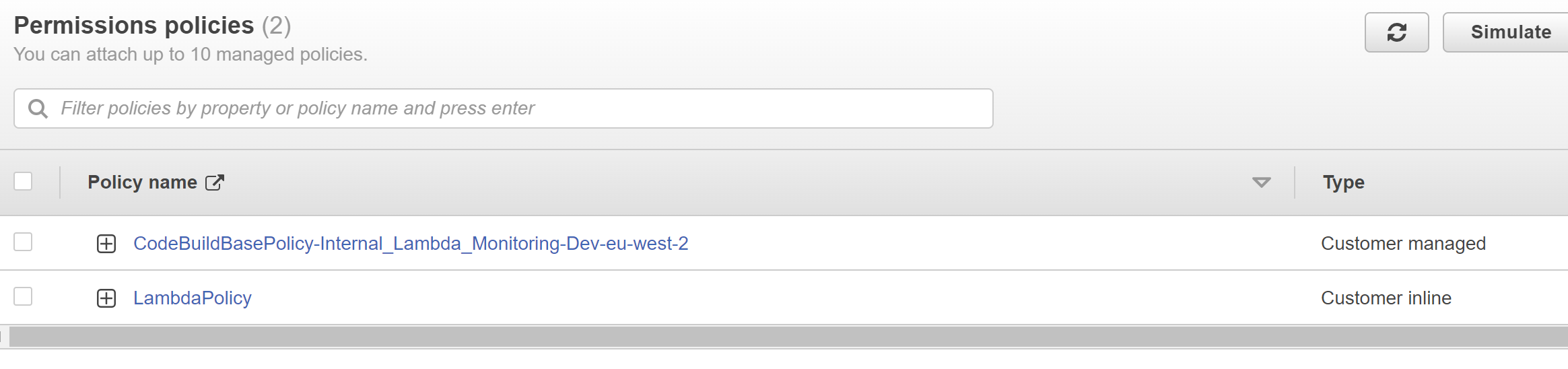Tick the select-all policies checkbox
This screenshot has height=369, width=1568.
pyautogui.click(x=23, y=181)
